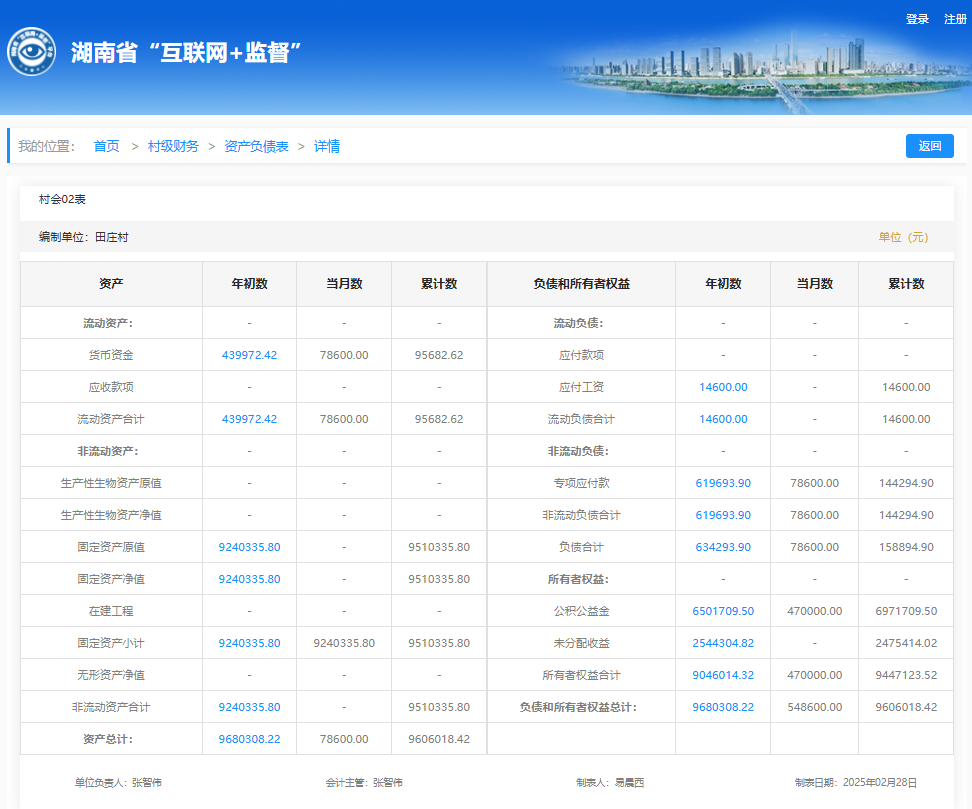Click 专项应付款 累计数 144294.90 cell

906,484
